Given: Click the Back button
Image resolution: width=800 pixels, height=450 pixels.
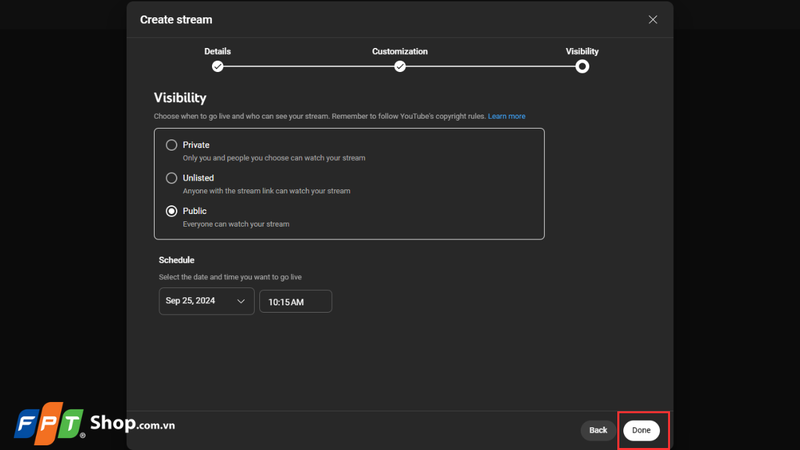Looking at the screenshot, I should 598,430.
